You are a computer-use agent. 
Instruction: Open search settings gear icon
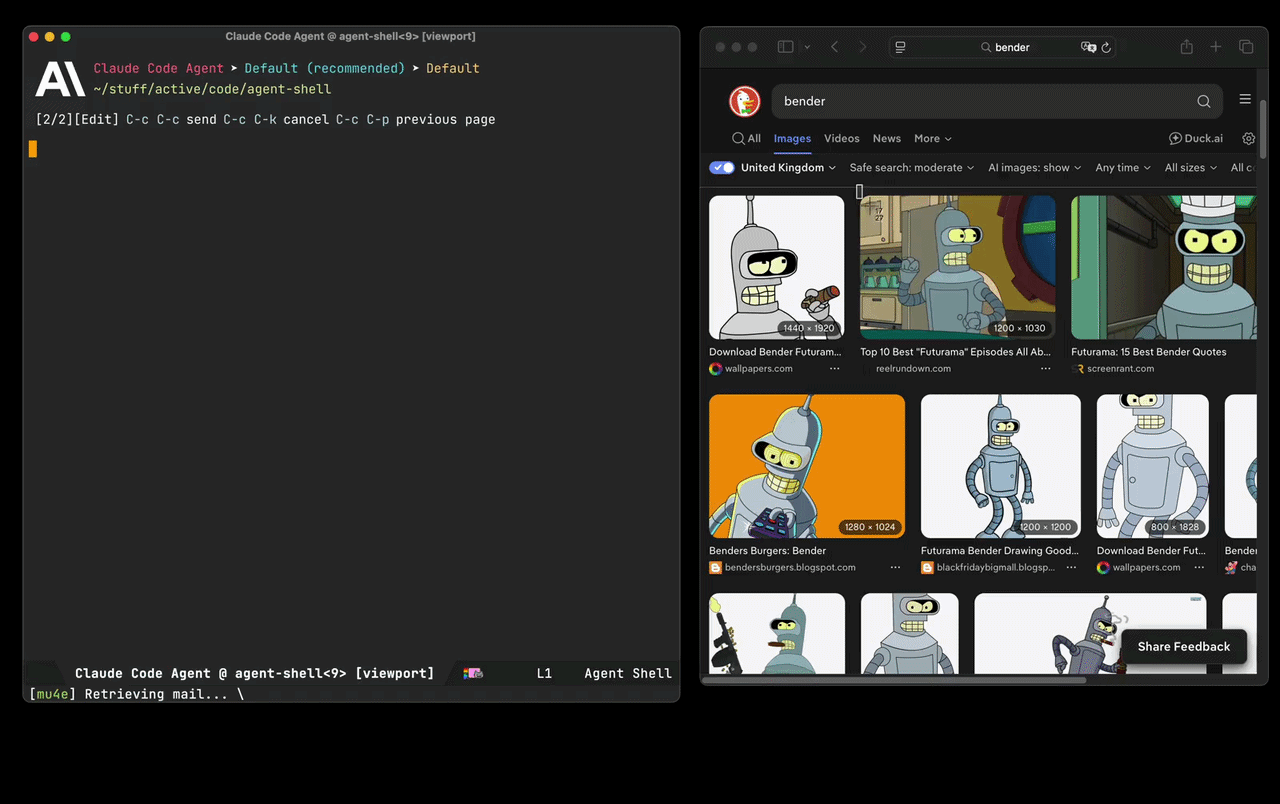pyautogui.click(x=1248, y=139)
